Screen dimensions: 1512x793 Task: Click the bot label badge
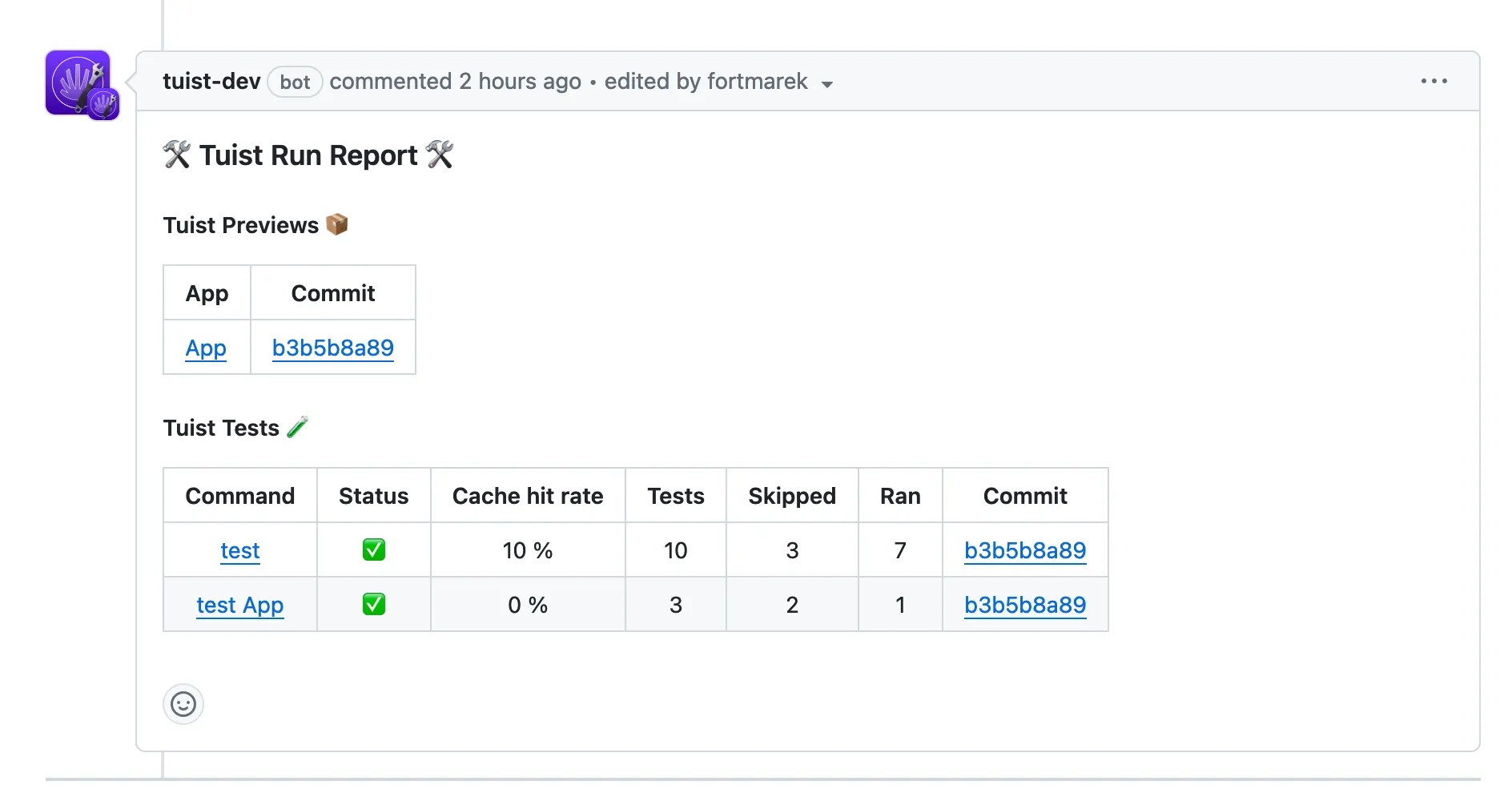point(294,82)
